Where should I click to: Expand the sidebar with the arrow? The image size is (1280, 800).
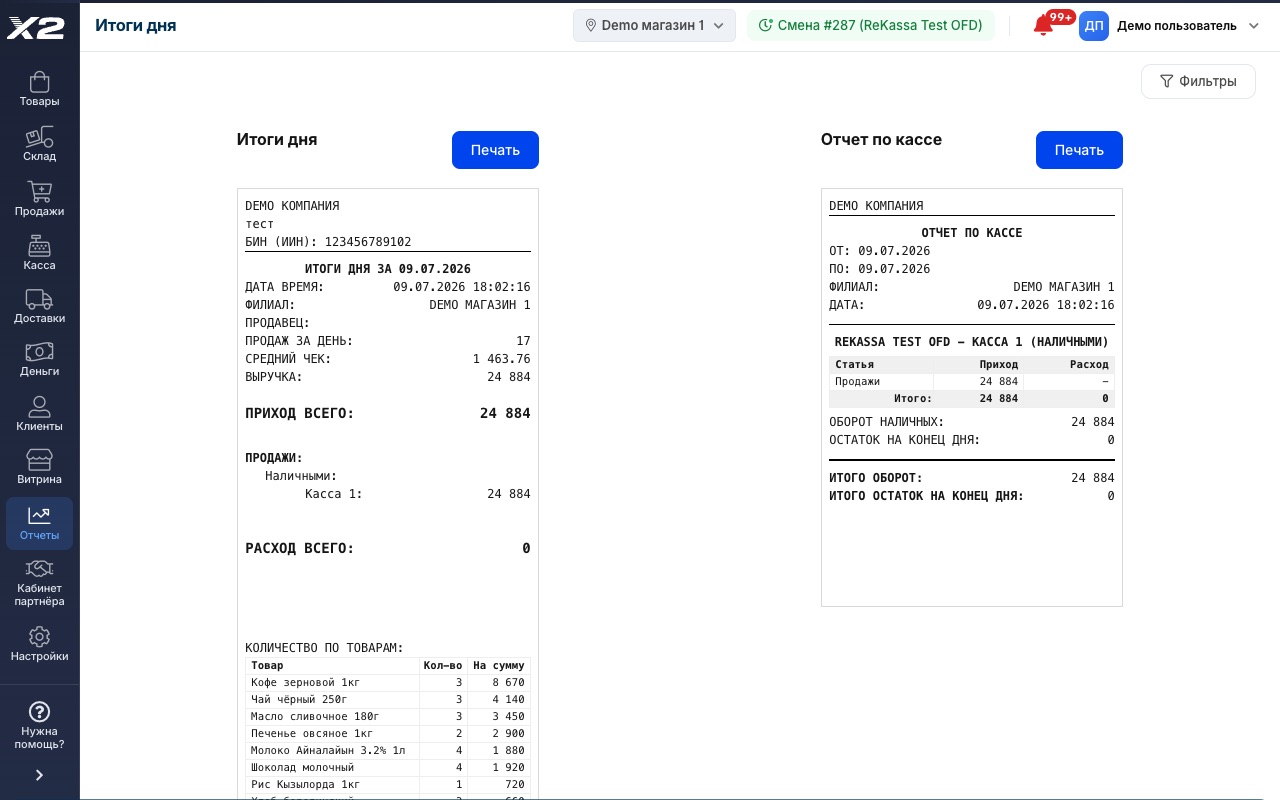[x=39, y=775]
